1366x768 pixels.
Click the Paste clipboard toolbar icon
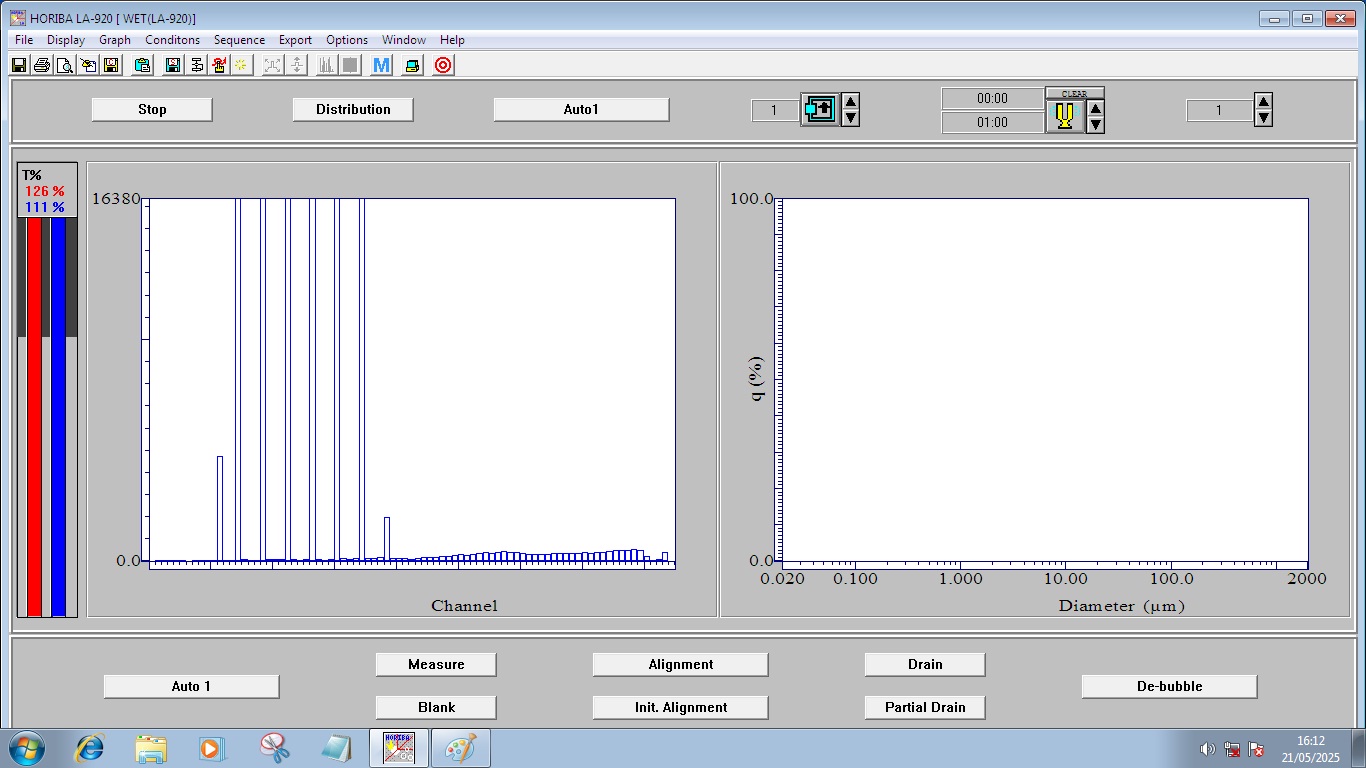(x=142, y=65)
